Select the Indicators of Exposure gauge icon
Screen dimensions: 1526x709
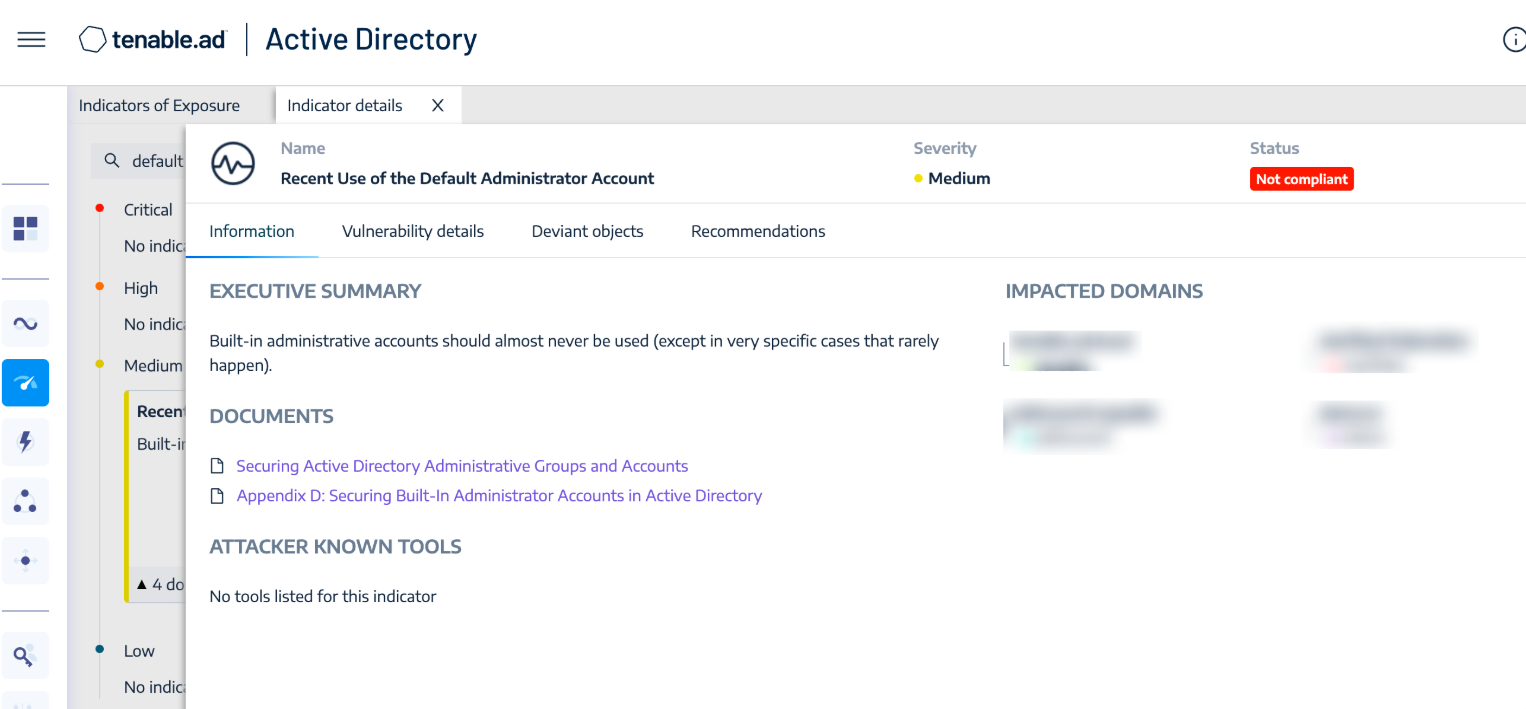click(25, 383)
